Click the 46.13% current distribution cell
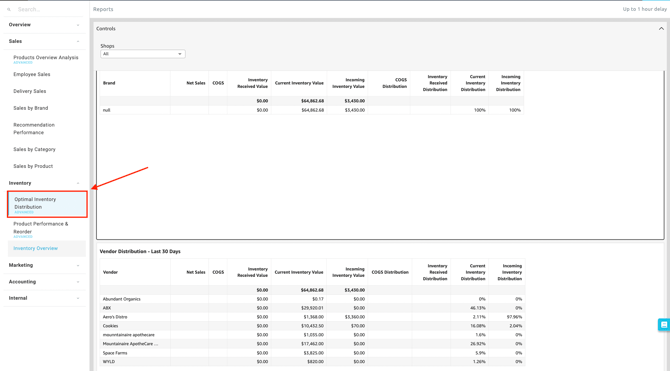This screenshot has height=371, width=670. click(478, 308)
